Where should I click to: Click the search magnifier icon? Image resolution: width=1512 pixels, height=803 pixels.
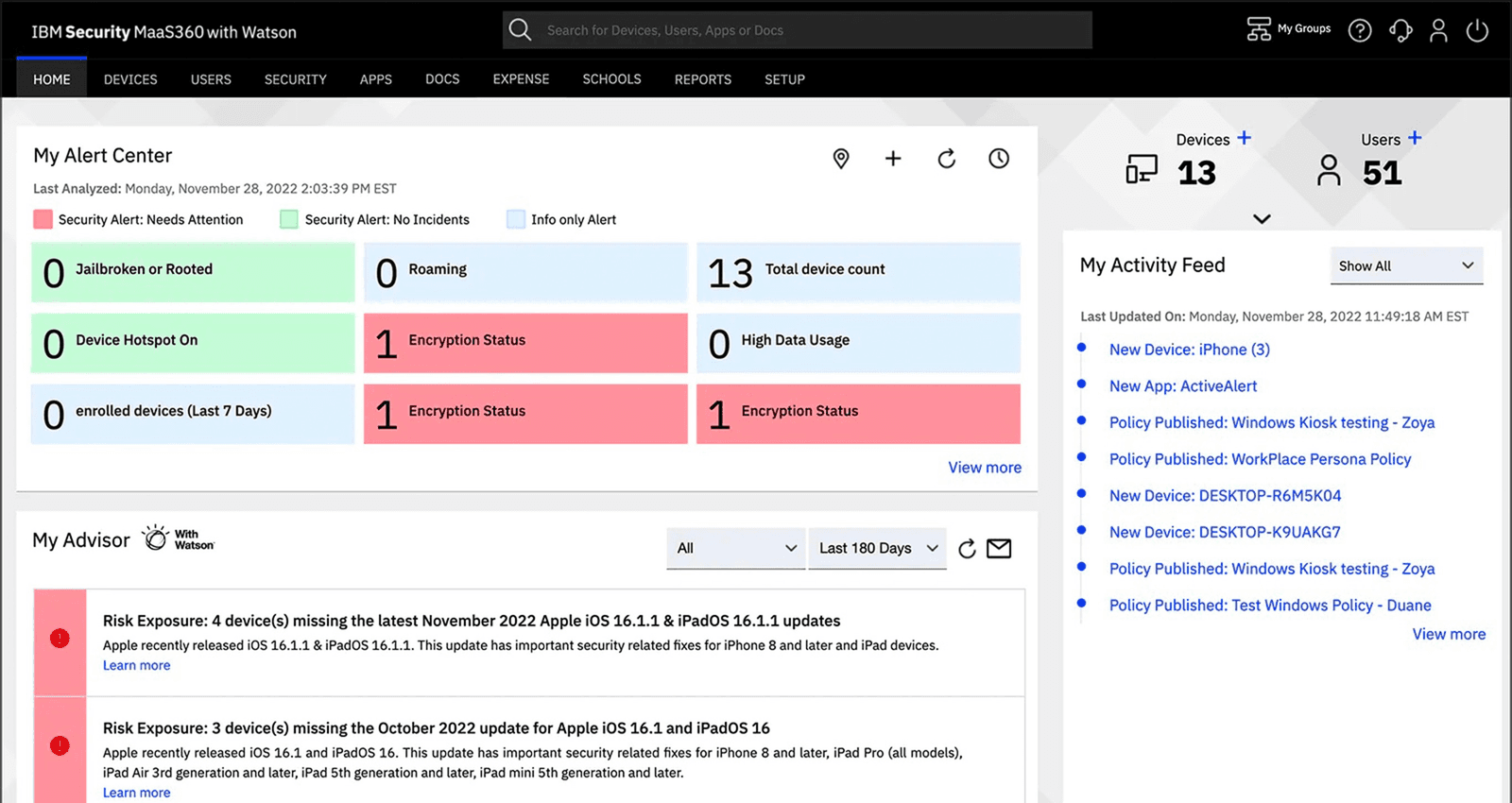tap(520, 29)
